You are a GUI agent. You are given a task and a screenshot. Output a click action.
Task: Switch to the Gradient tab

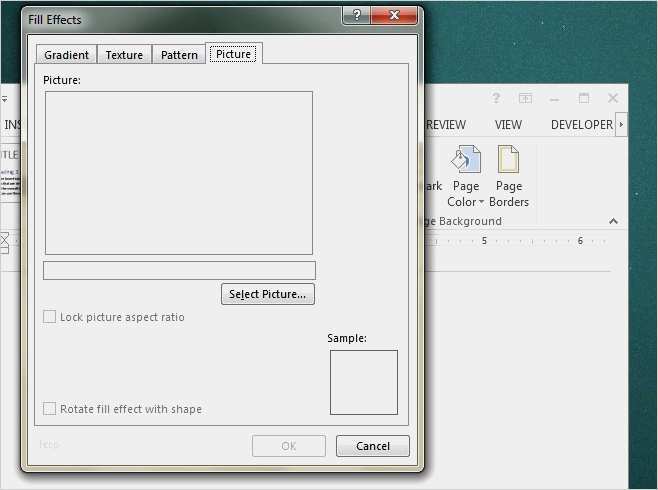[x=66, y=55]
